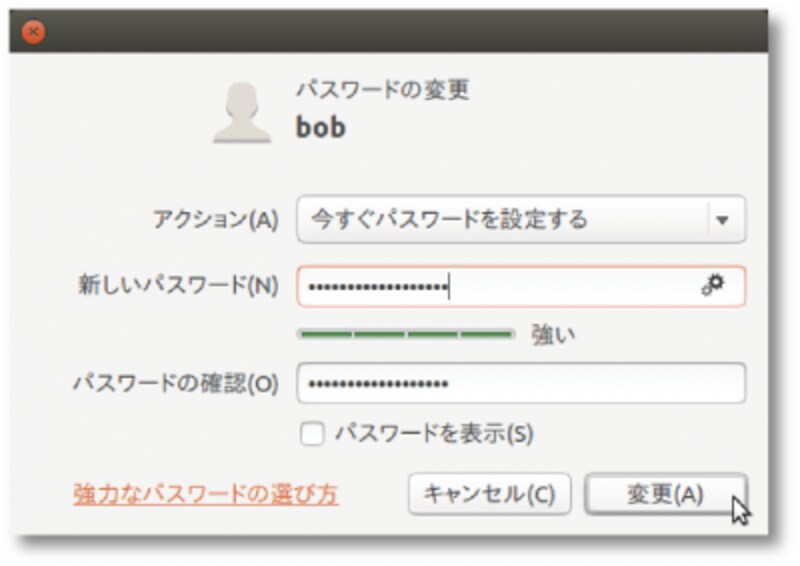Click the bob username text

321,127
